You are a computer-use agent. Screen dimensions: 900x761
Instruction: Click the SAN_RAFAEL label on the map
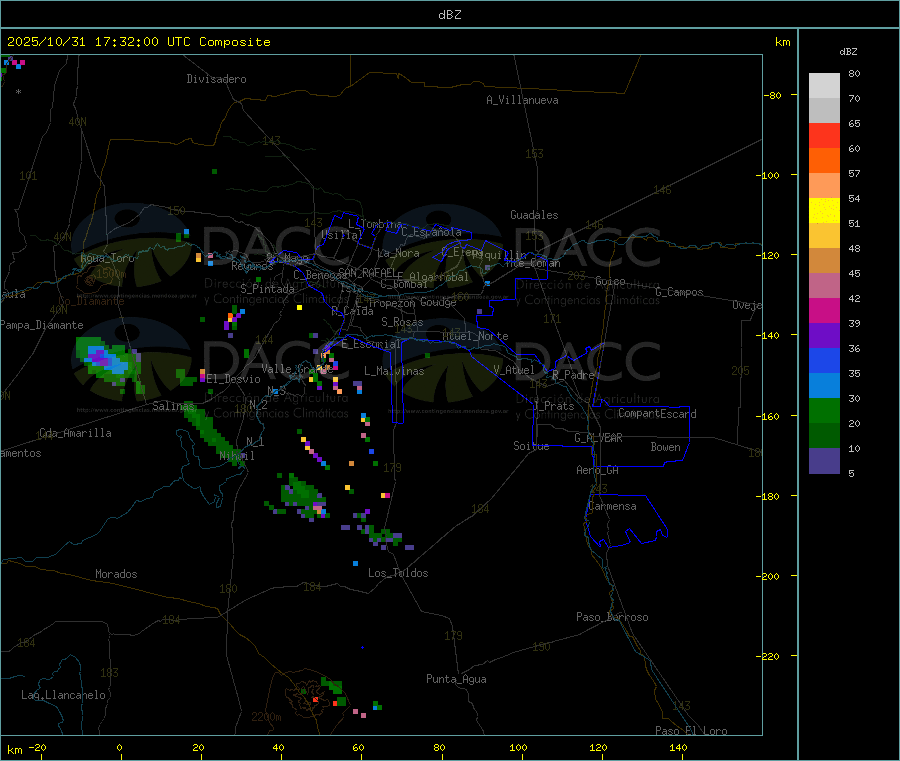(367, 272)
